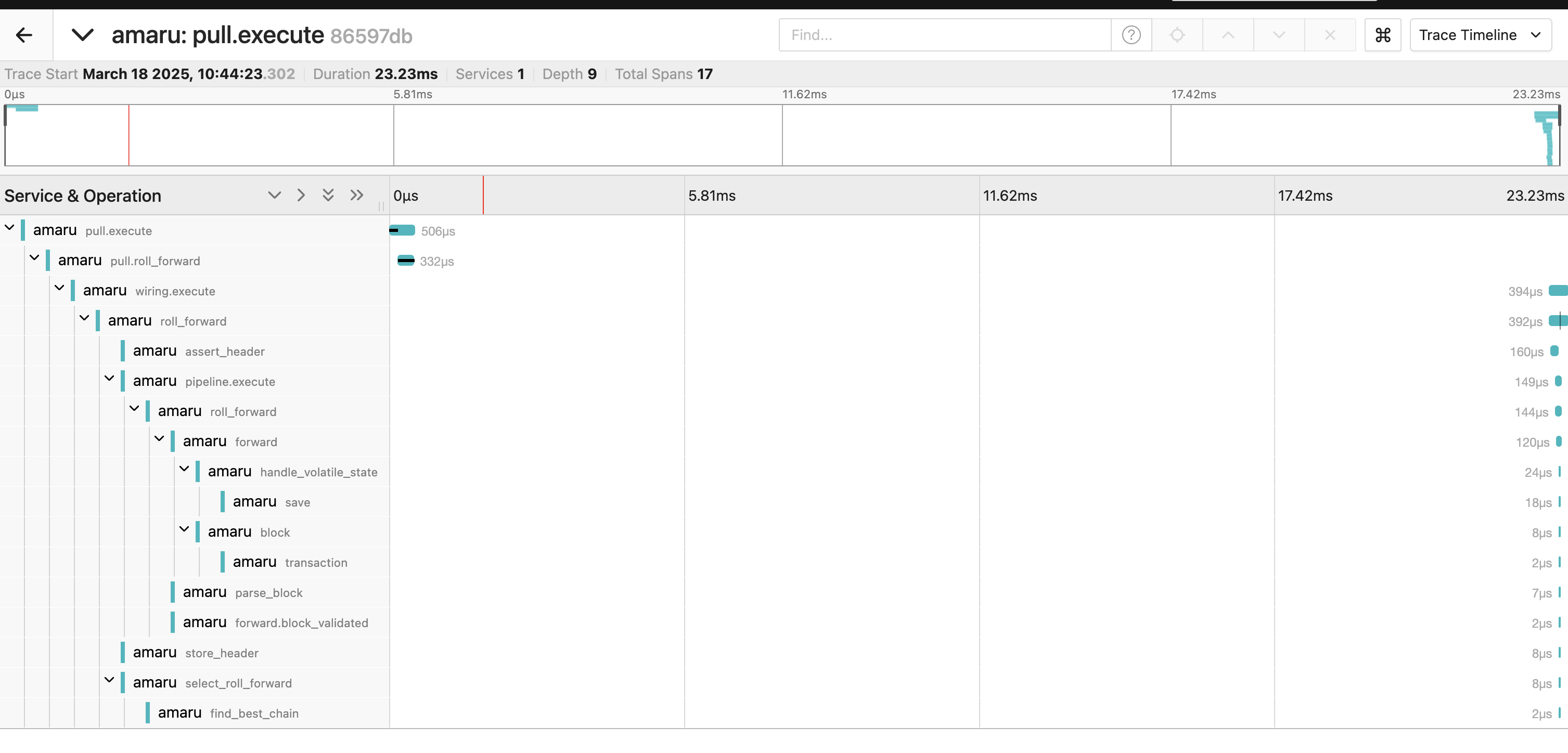
Task: Collapse all spans double-right chevron
Action: (357, 195)
